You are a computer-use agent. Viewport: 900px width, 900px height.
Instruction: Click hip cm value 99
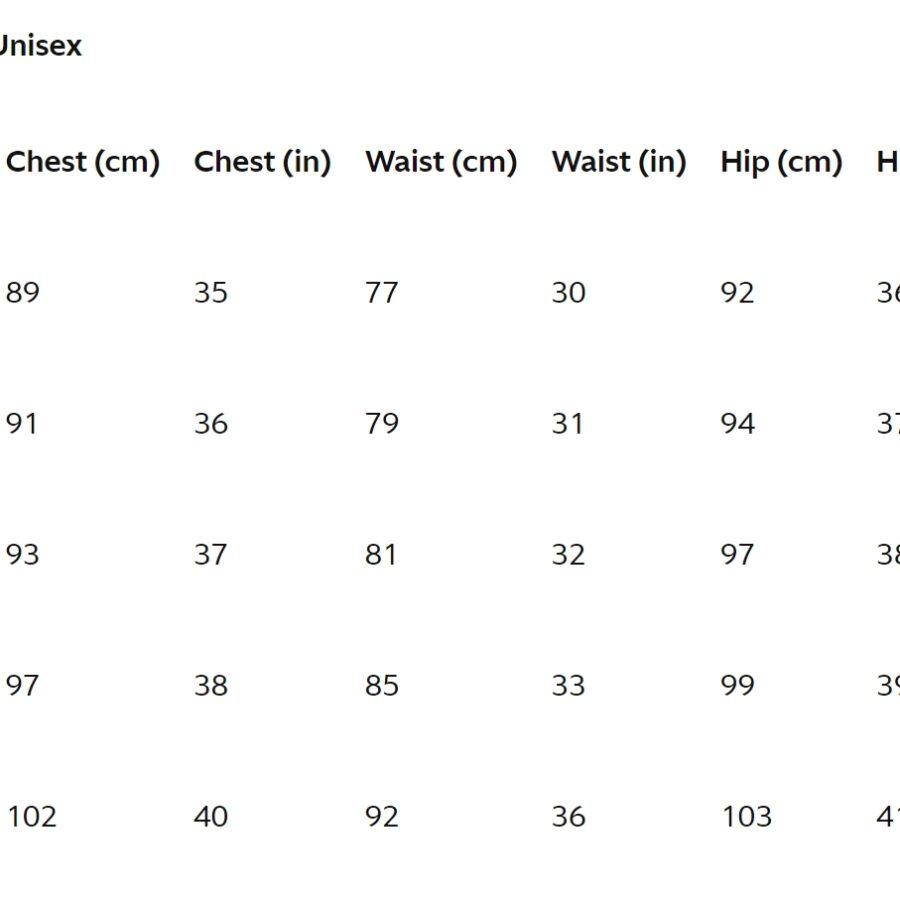click(x=738, y=685)
